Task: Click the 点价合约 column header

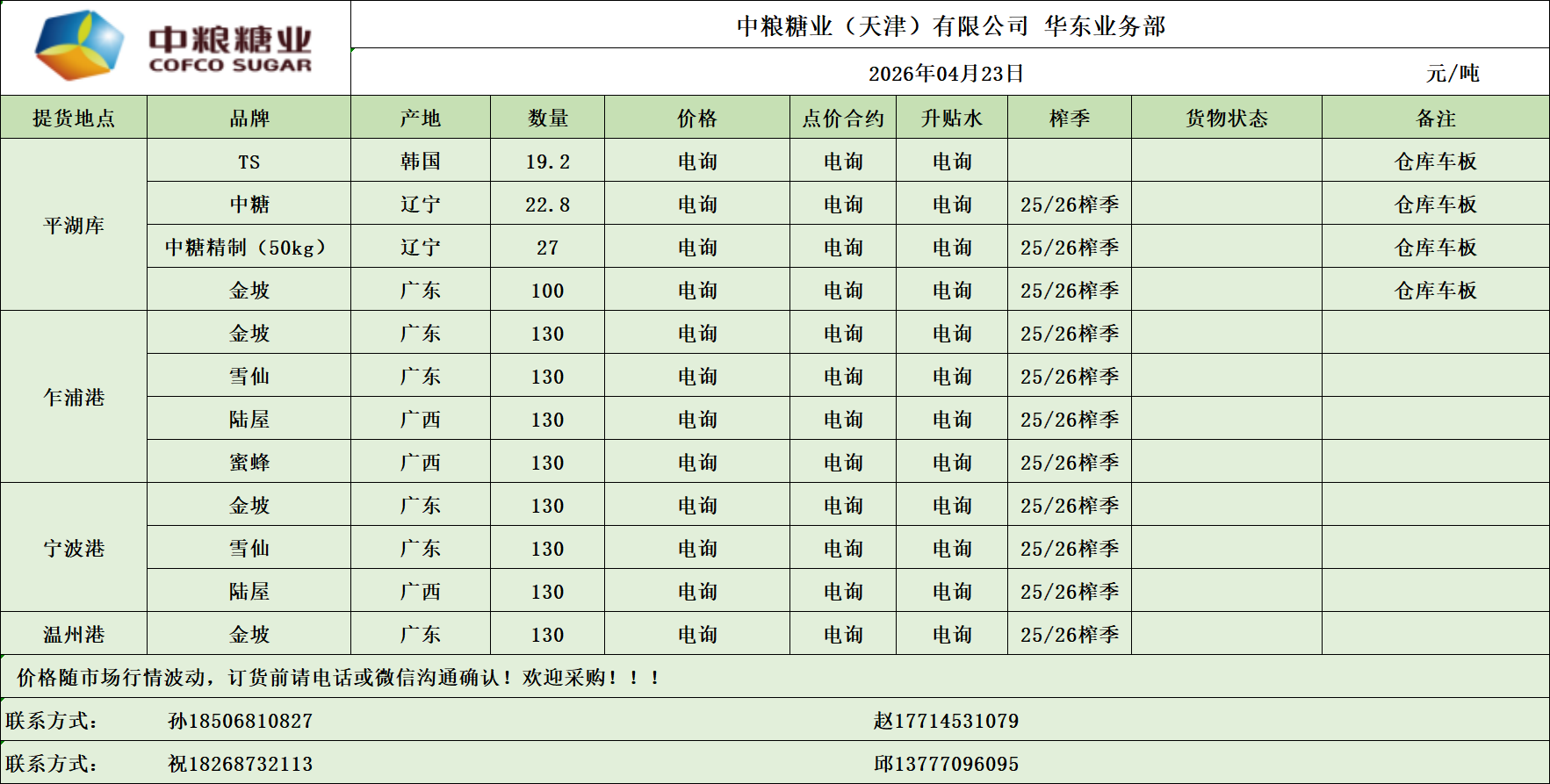Action: coord(843,119)
